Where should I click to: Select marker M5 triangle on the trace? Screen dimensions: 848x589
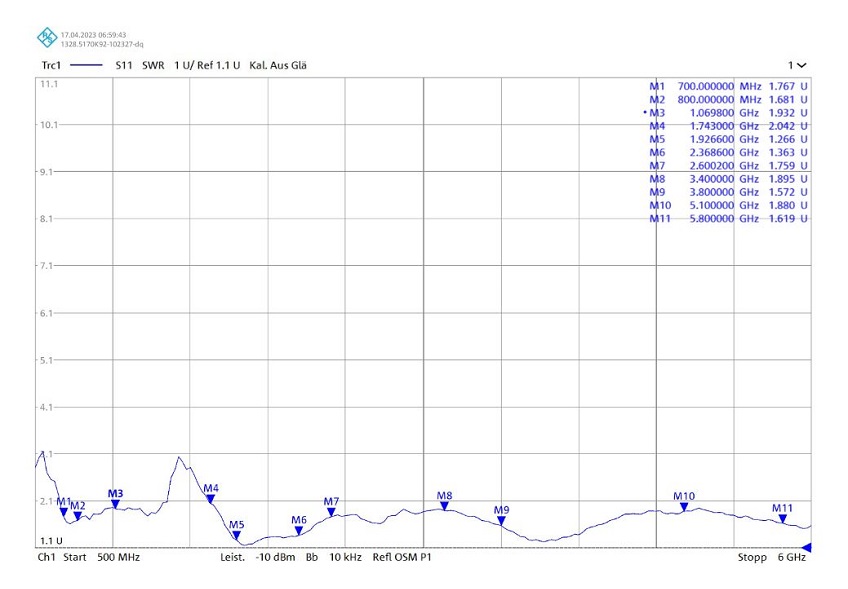point(236,536)
